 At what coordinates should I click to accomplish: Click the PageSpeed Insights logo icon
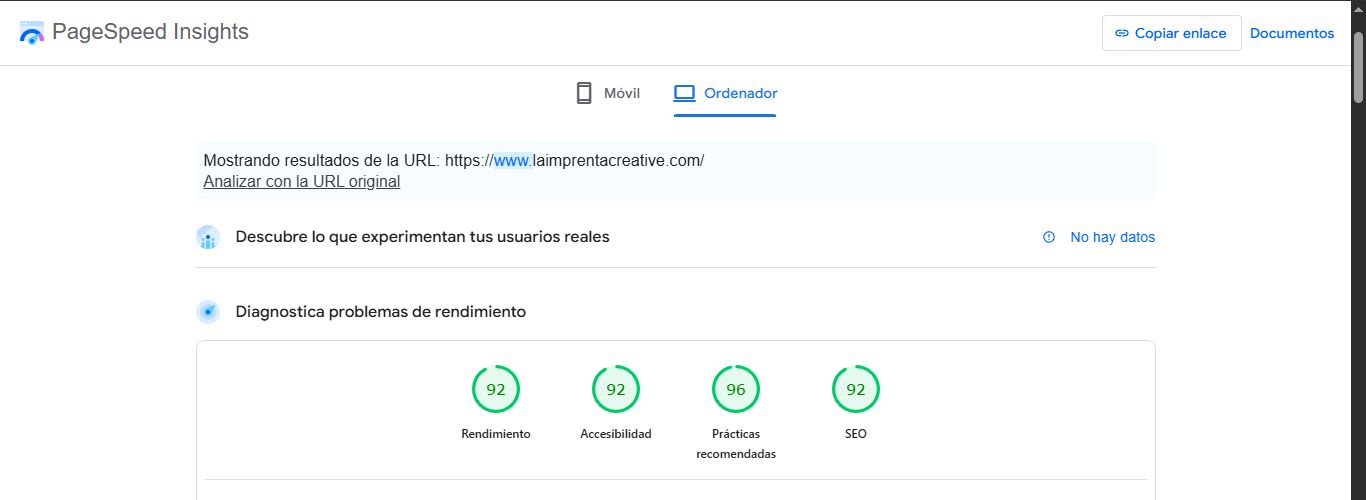32,33
